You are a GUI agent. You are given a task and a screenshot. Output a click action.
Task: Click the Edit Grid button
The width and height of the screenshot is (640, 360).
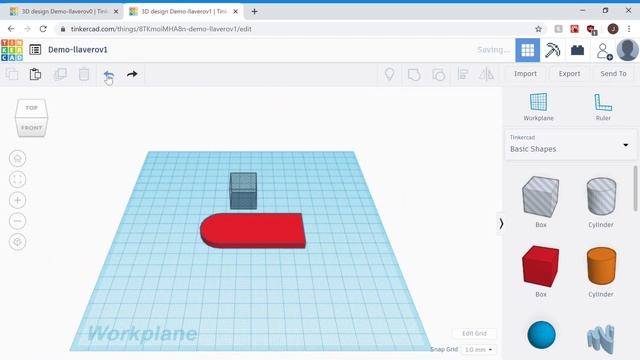tap(474, 333)
